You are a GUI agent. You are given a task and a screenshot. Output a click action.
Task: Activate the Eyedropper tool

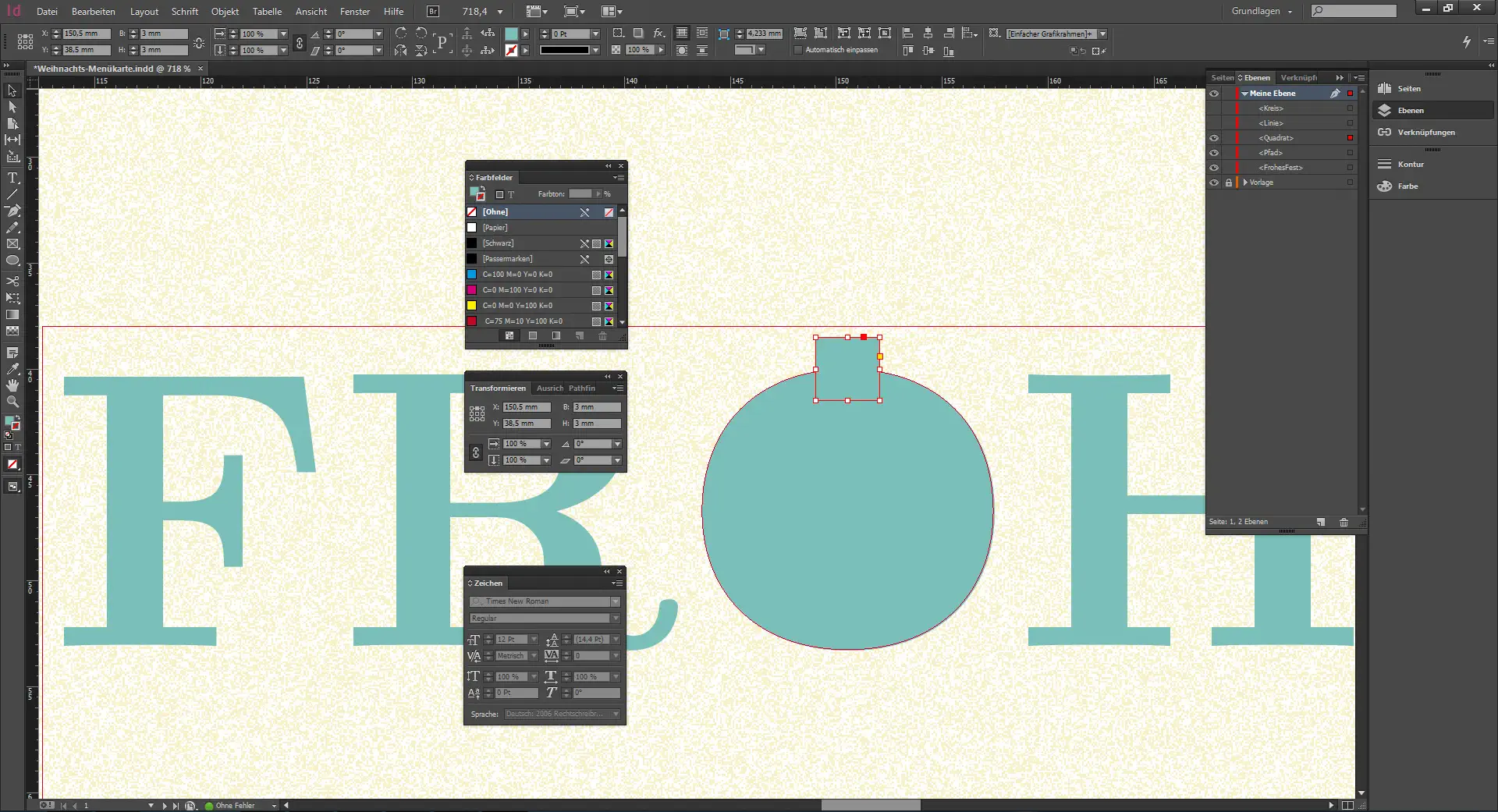12,369
